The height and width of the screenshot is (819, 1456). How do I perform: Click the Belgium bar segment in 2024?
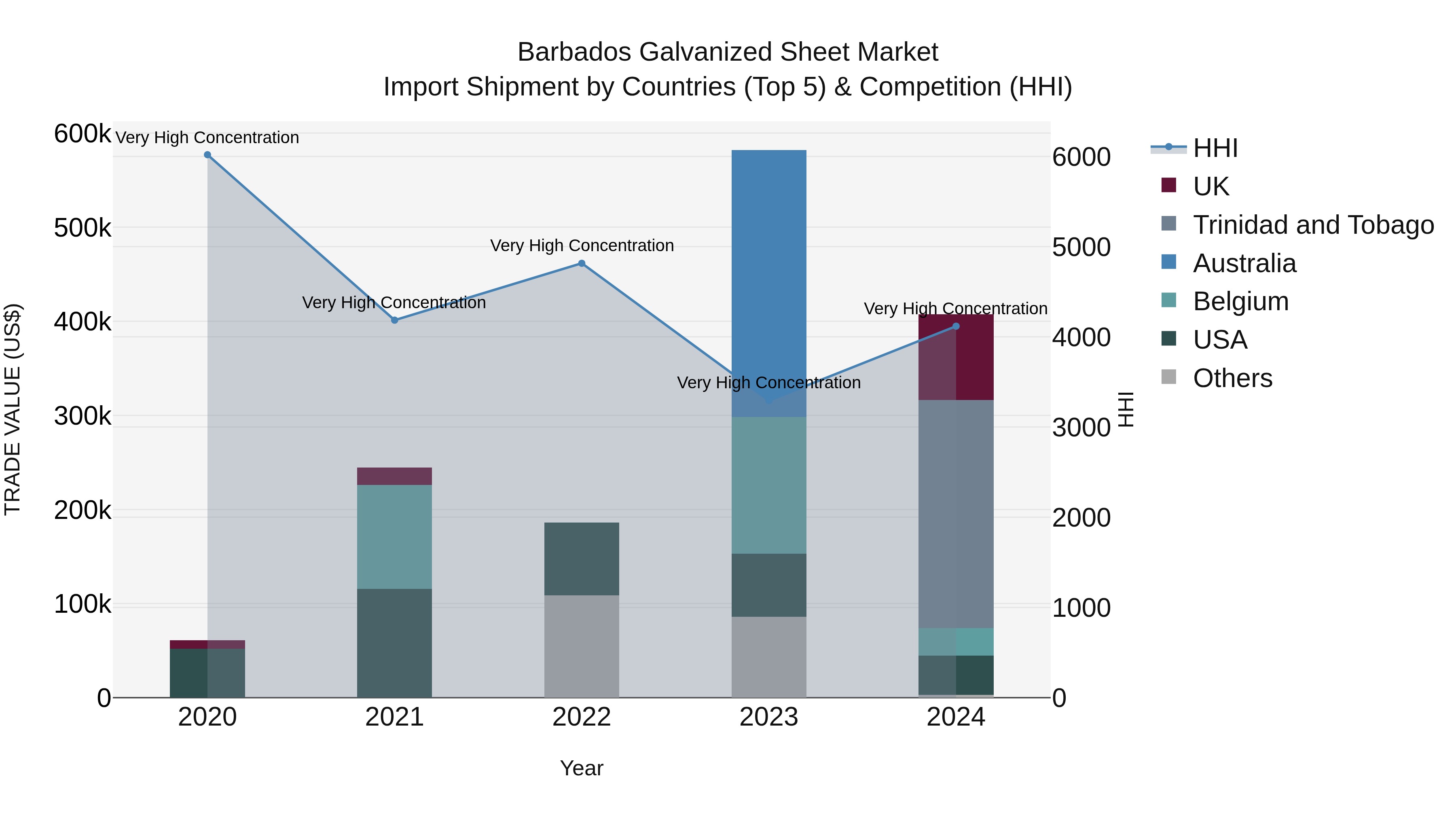956,642
